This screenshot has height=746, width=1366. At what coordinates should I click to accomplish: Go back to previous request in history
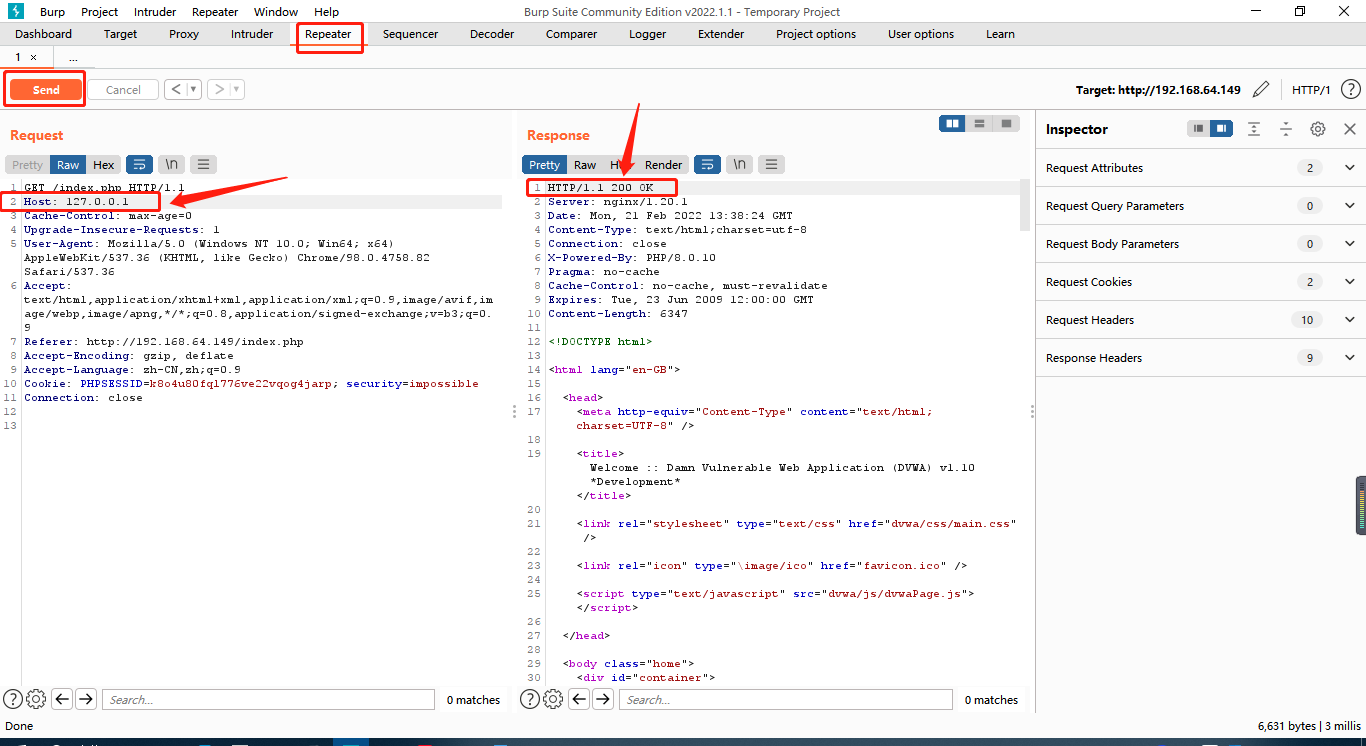coord(176,90)
